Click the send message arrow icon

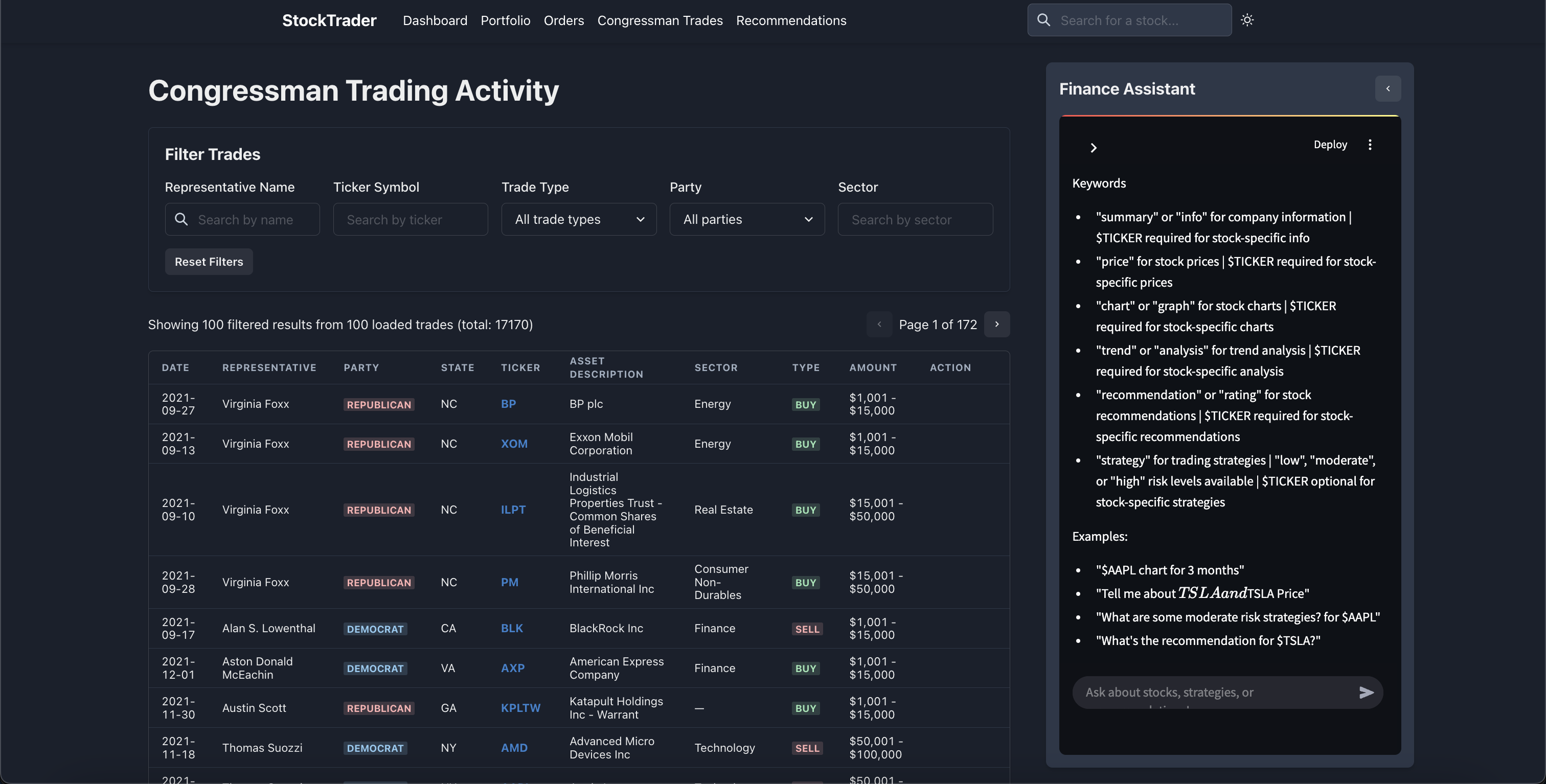point(1366,692)
